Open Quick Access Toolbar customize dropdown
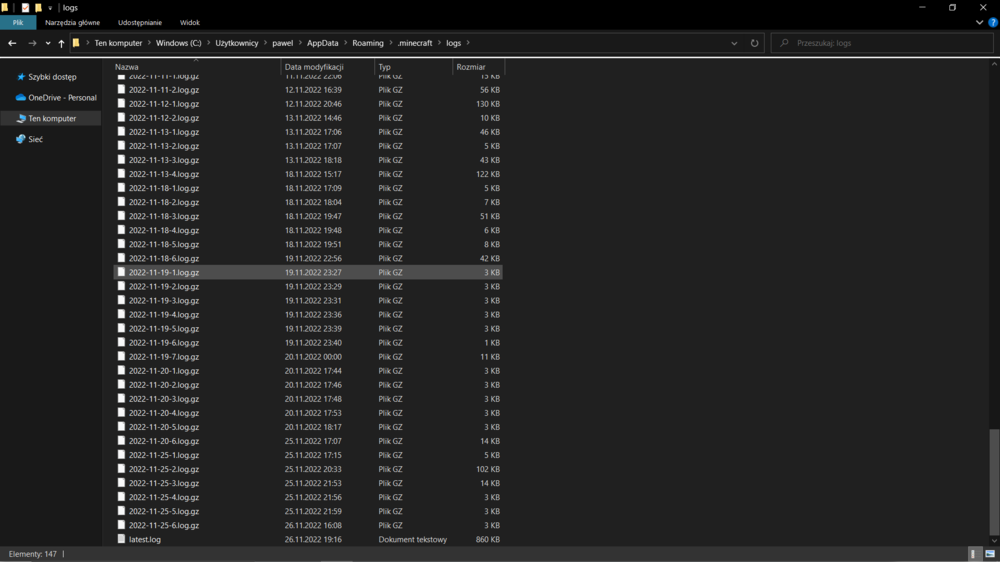Viewport: 1000px width, 562px height. (50, 8)
